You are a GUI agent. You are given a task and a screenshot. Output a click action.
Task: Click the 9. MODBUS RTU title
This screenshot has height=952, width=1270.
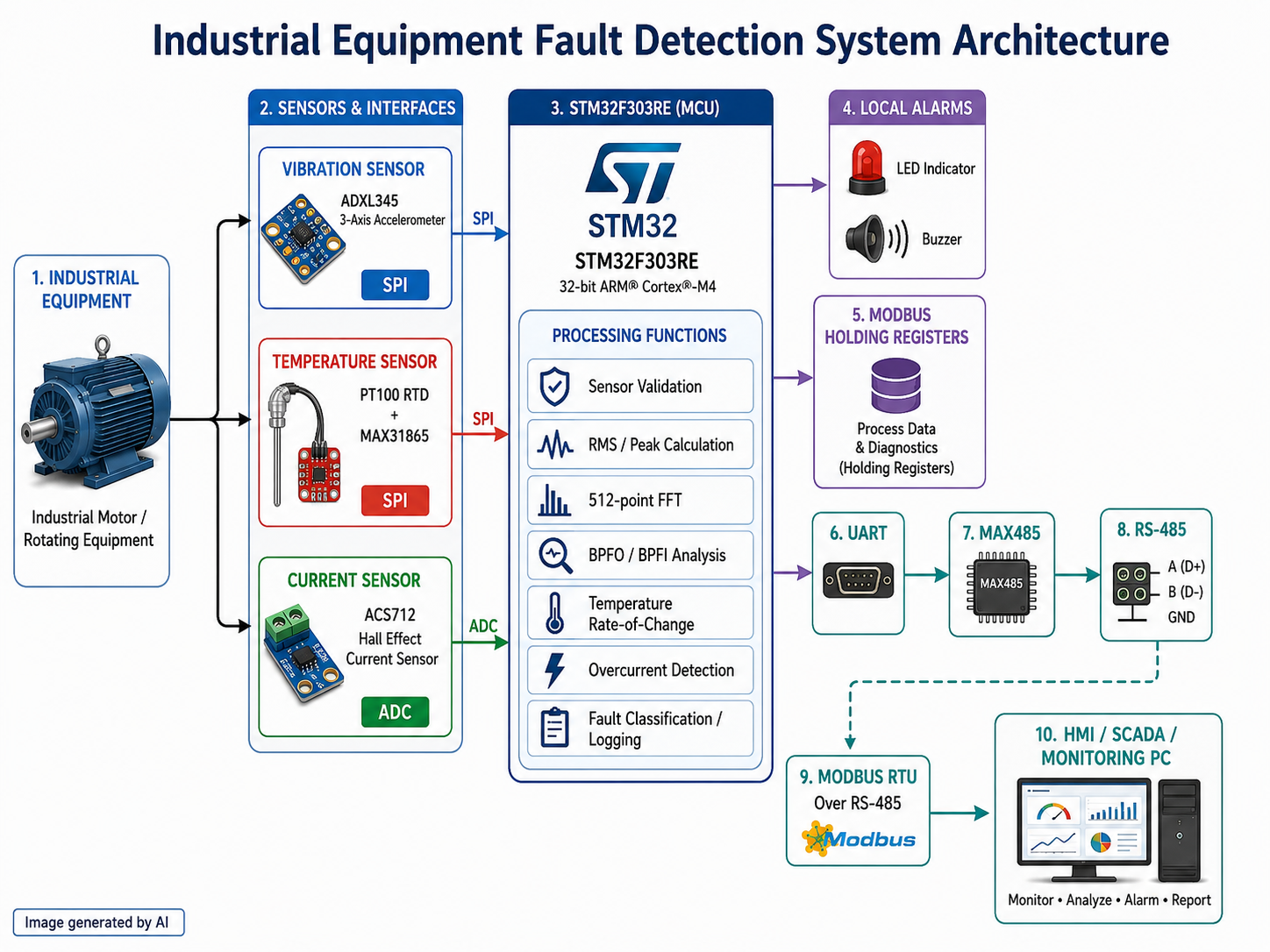pyautogui.click(x=858, y=777)
